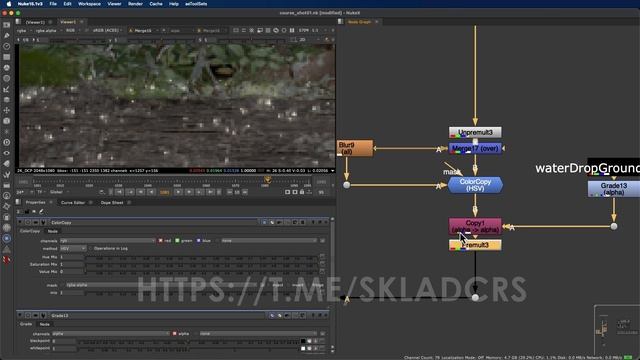The width and height of the screenshot is (640, 360).
Task: Open the 3D nodes toolbar icon
Action: pos(7,121)
